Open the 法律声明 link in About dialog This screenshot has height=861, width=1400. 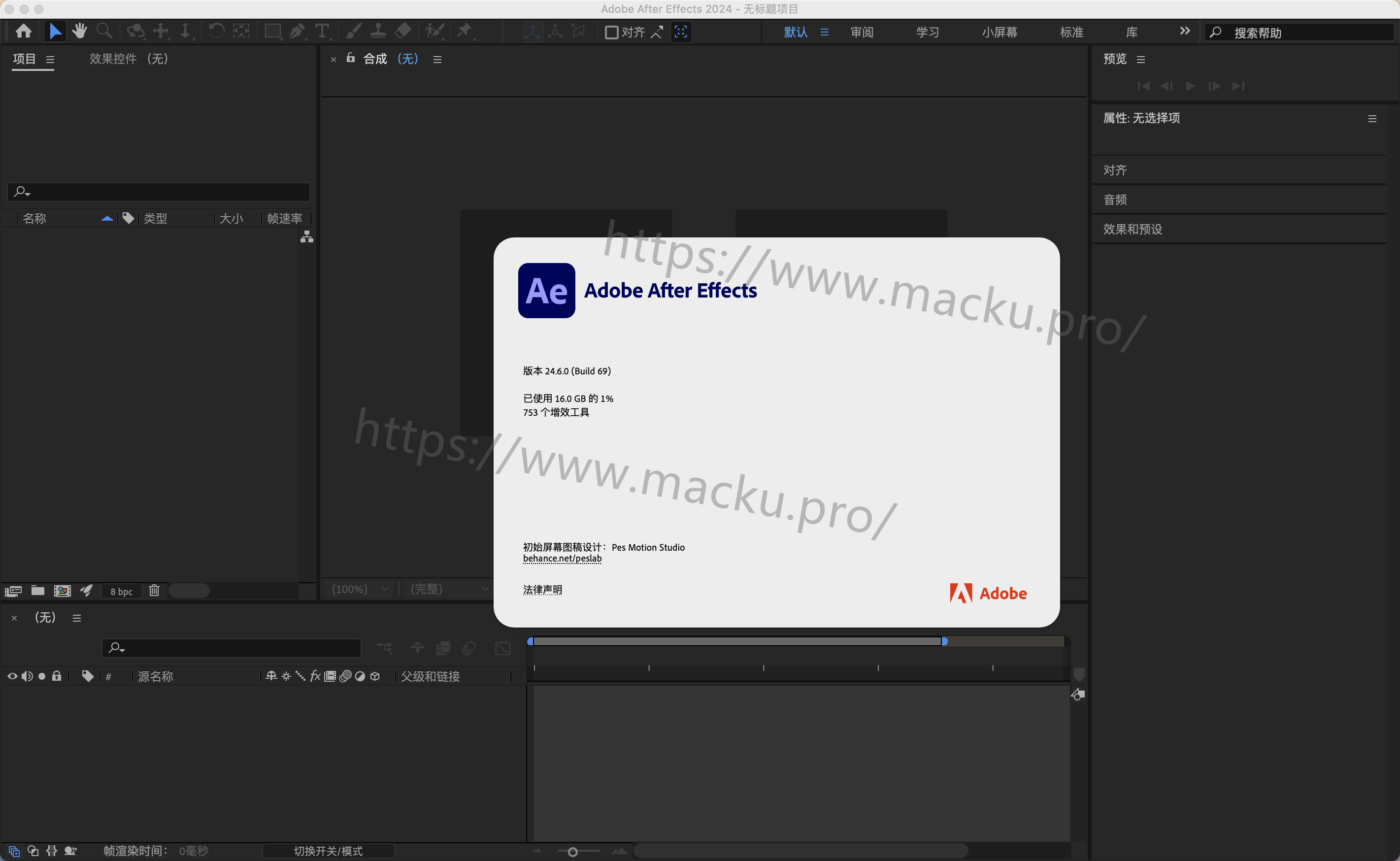pyautogui.click(x=542, y=590)
